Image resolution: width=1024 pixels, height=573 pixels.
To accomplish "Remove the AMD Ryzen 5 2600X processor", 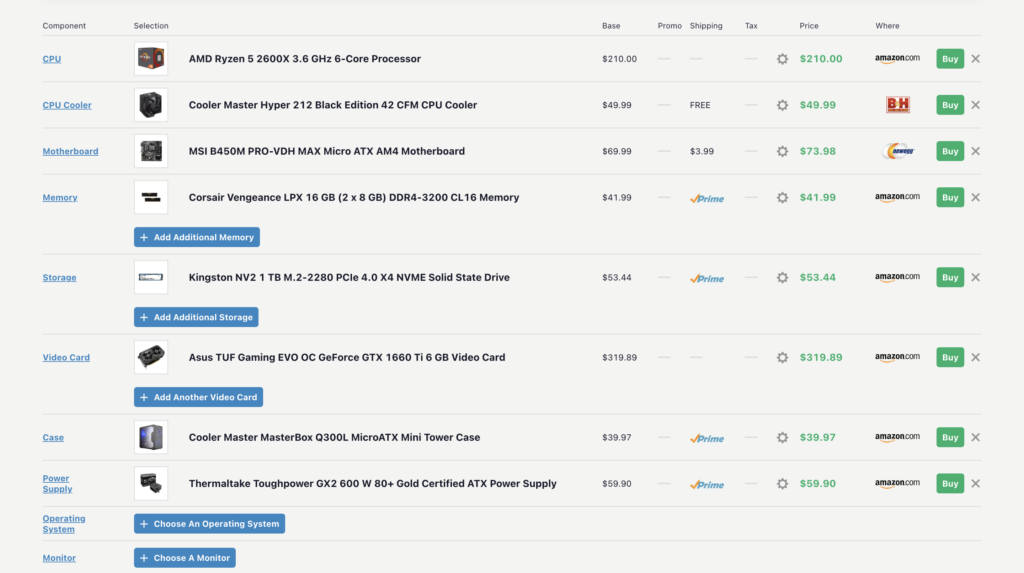I will pyautogui.click(x=976, y=59).
